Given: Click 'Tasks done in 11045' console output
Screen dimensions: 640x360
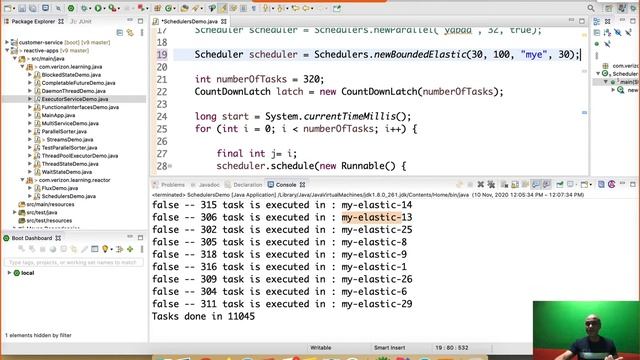Looking at the screenshot, I should [203, 316].
